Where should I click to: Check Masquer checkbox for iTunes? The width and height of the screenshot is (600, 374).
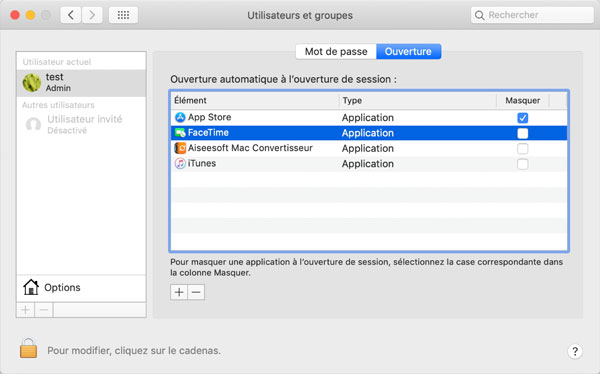pos(522,164)
